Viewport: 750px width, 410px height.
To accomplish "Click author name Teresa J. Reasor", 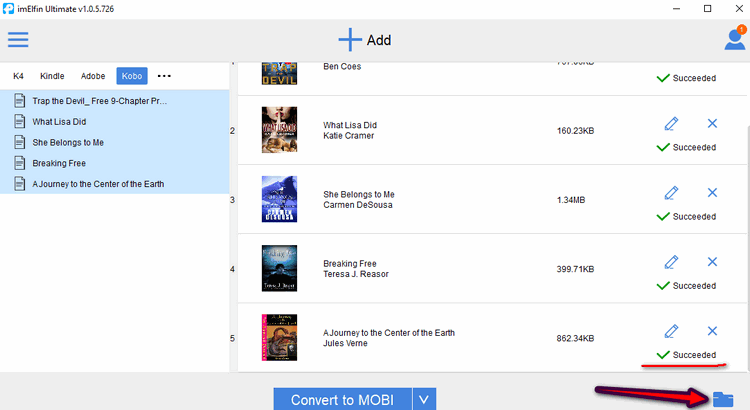I will (356, 274).
